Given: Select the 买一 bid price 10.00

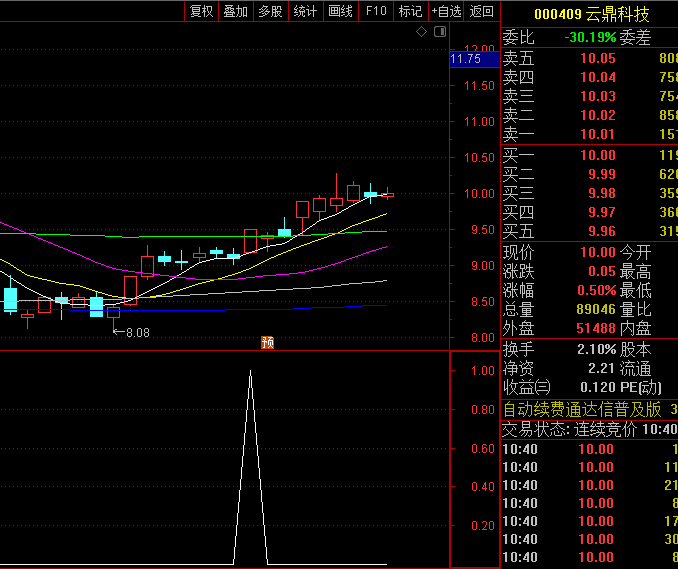Looking at the screenshot, I should pos(598,155).
